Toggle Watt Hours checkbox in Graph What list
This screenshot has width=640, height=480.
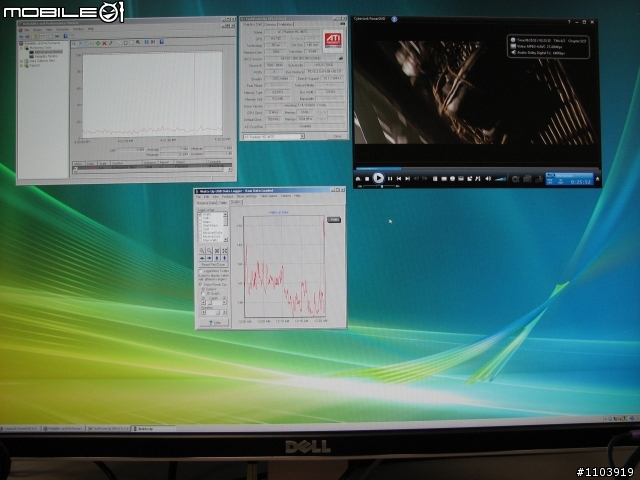(200, 225)
